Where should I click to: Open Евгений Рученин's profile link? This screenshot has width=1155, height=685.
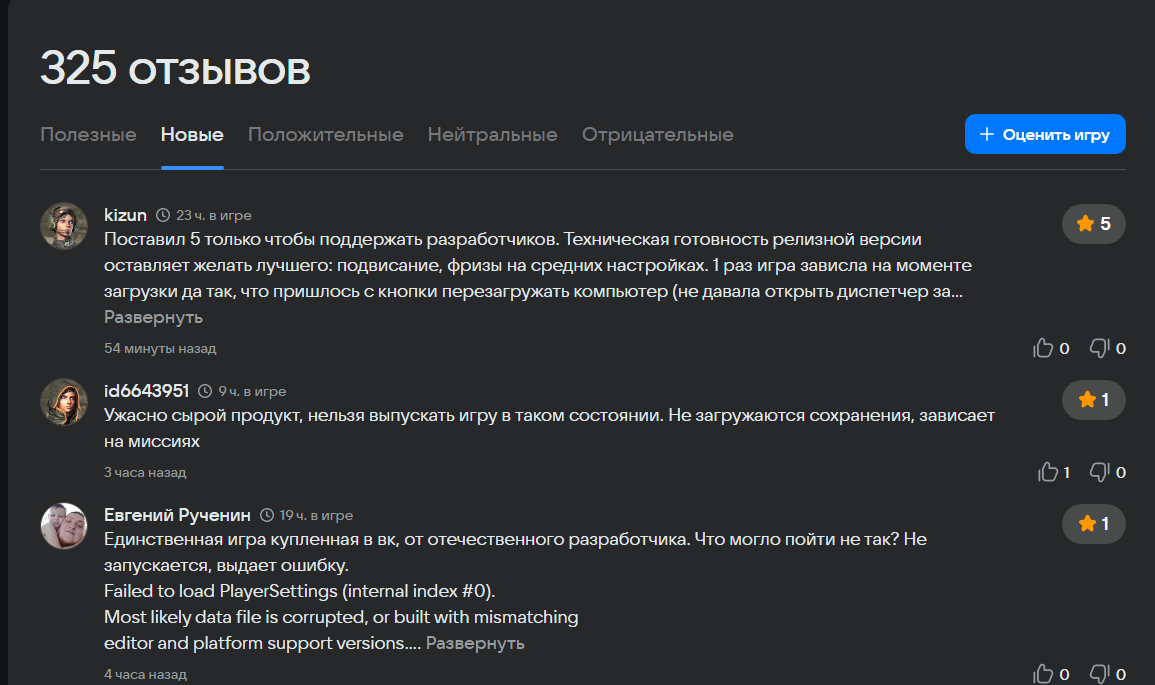click(x=177, y=515)
